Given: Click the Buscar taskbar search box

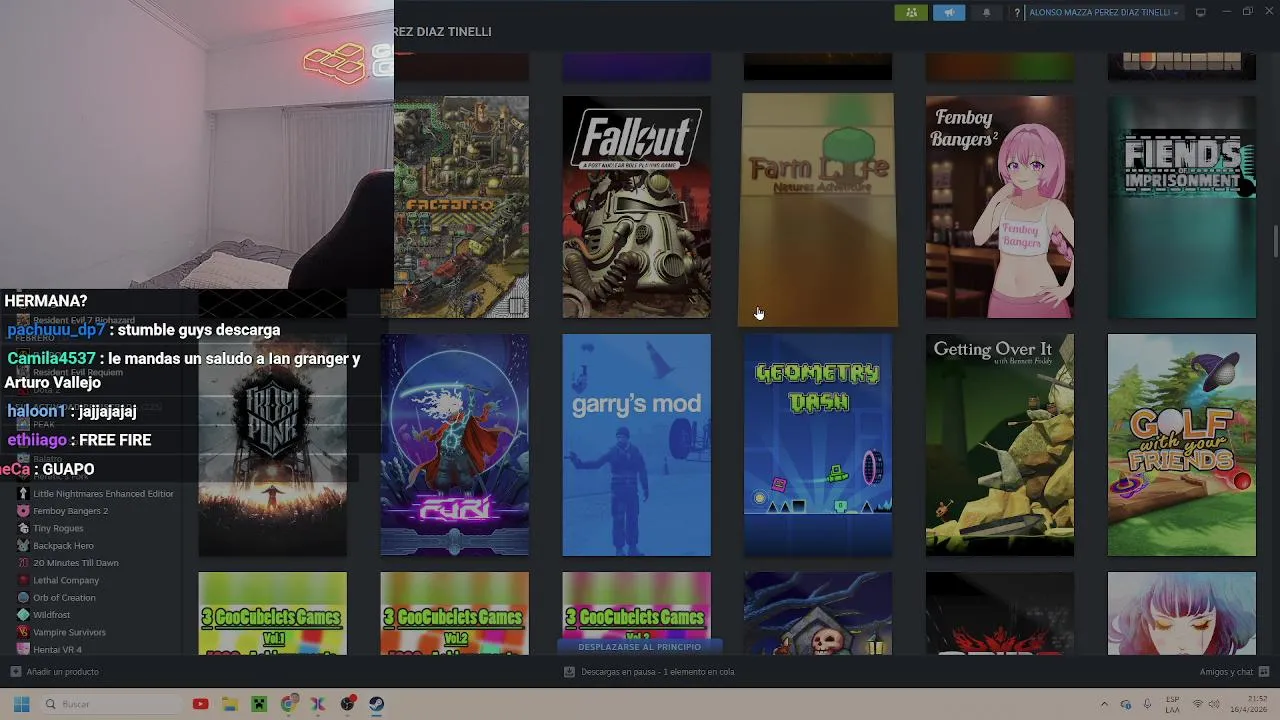Looking at the screenshot, I should point(111,704).
